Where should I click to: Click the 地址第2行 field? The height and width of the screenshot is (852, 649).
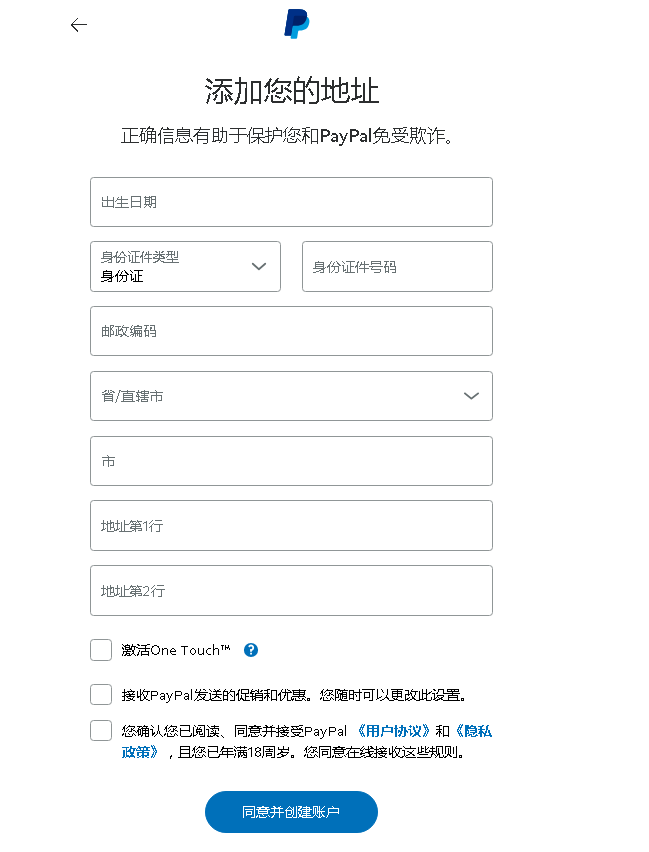[291, 591]
